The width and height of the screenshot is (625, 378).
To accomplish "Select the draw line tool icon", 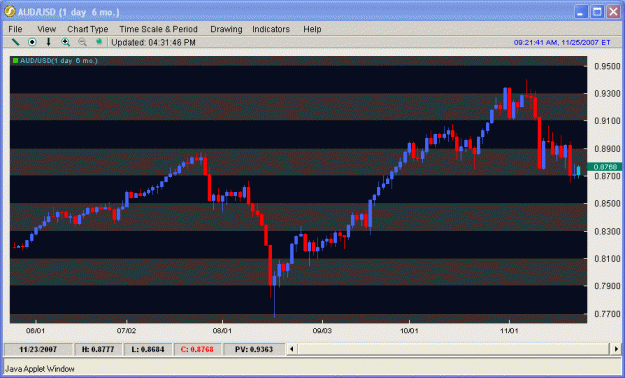I will [16, 42].
